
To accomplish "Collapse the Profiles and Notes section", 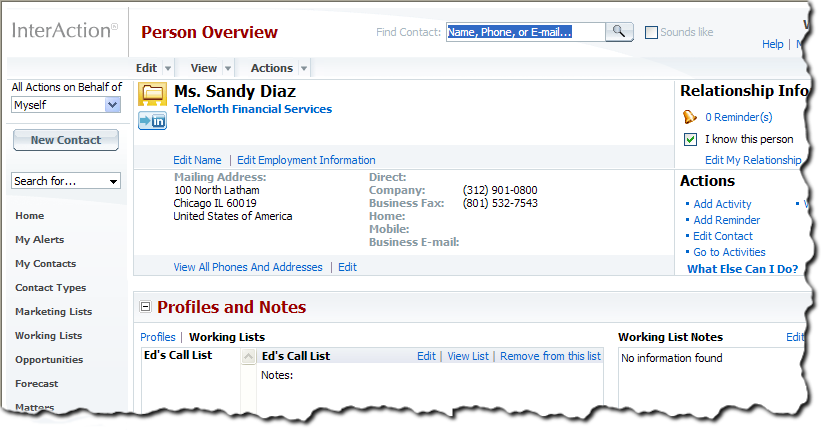I will coord(146,306).
